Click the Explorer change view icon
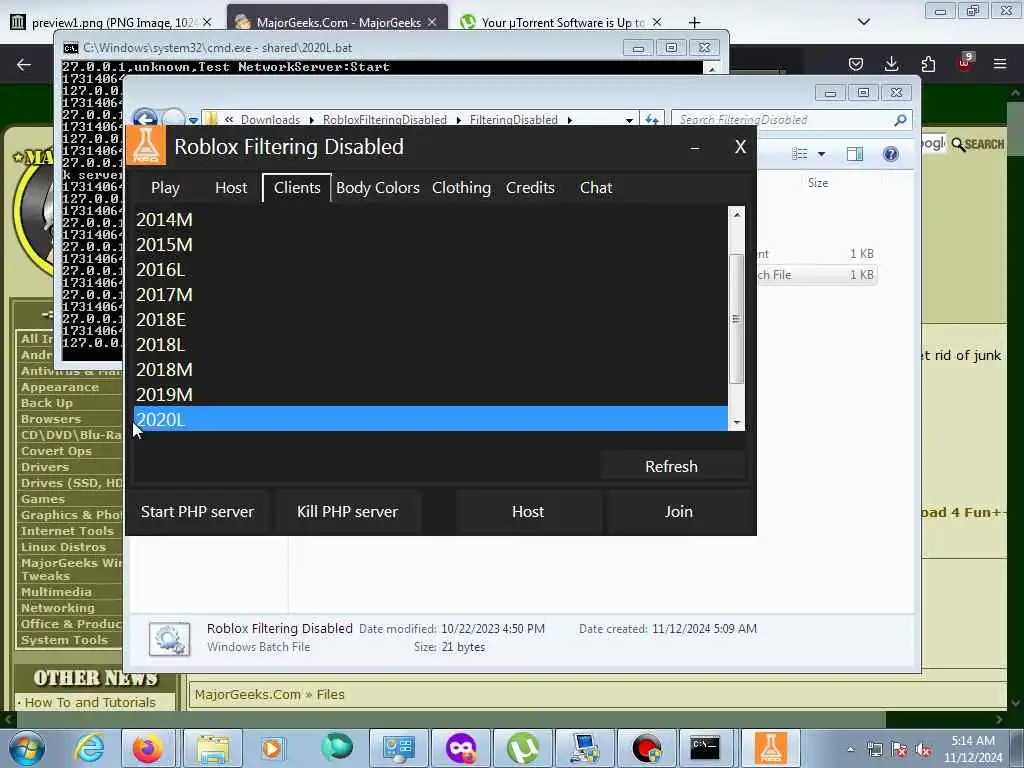 (x=800, y=154)
